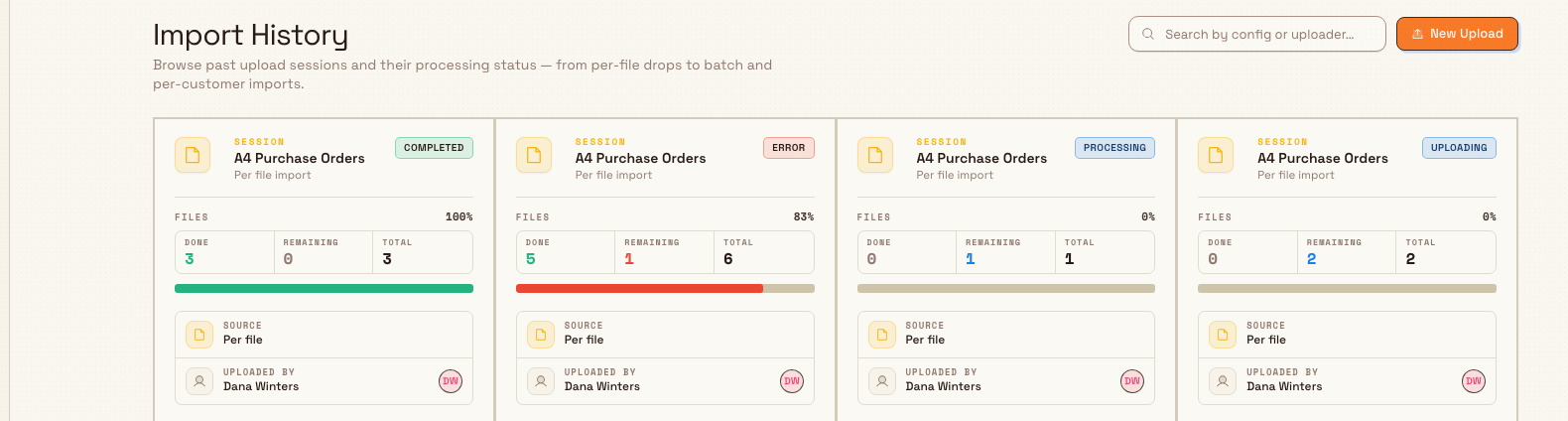This screenshot has width=1568, height=421.
Task: Click the user icon in the Uploading card
Action: tap(1223, 381)
